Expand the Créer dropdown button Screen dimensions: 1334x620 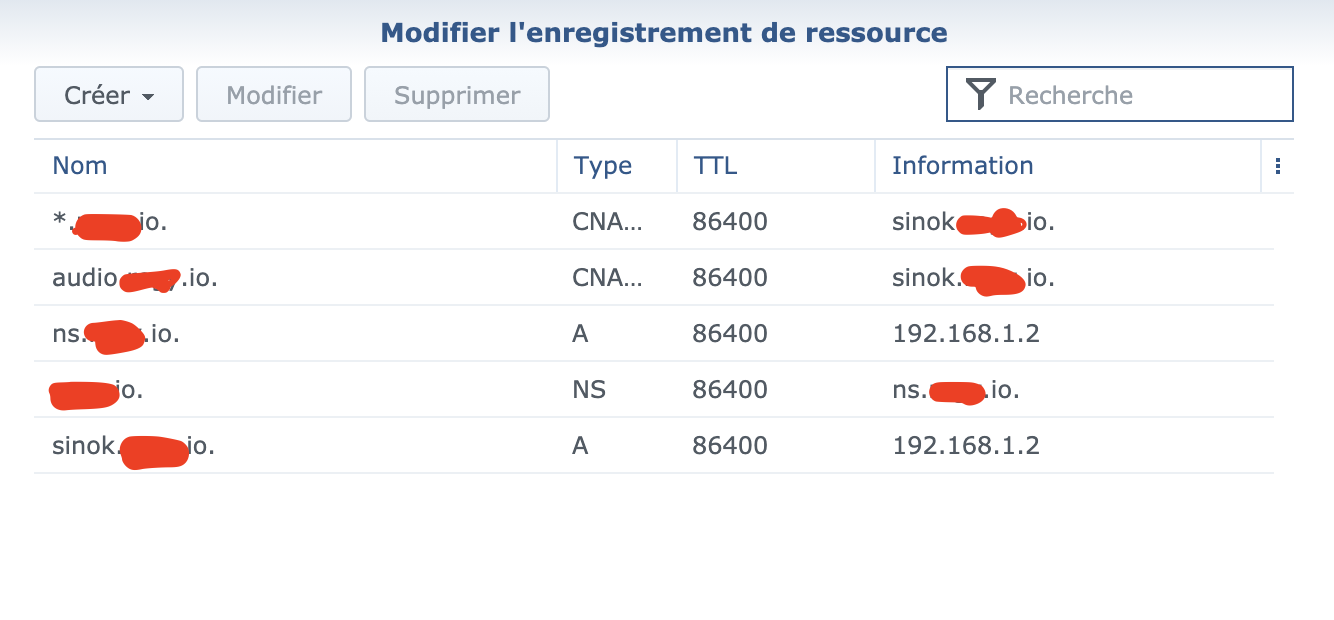(109, 95)
